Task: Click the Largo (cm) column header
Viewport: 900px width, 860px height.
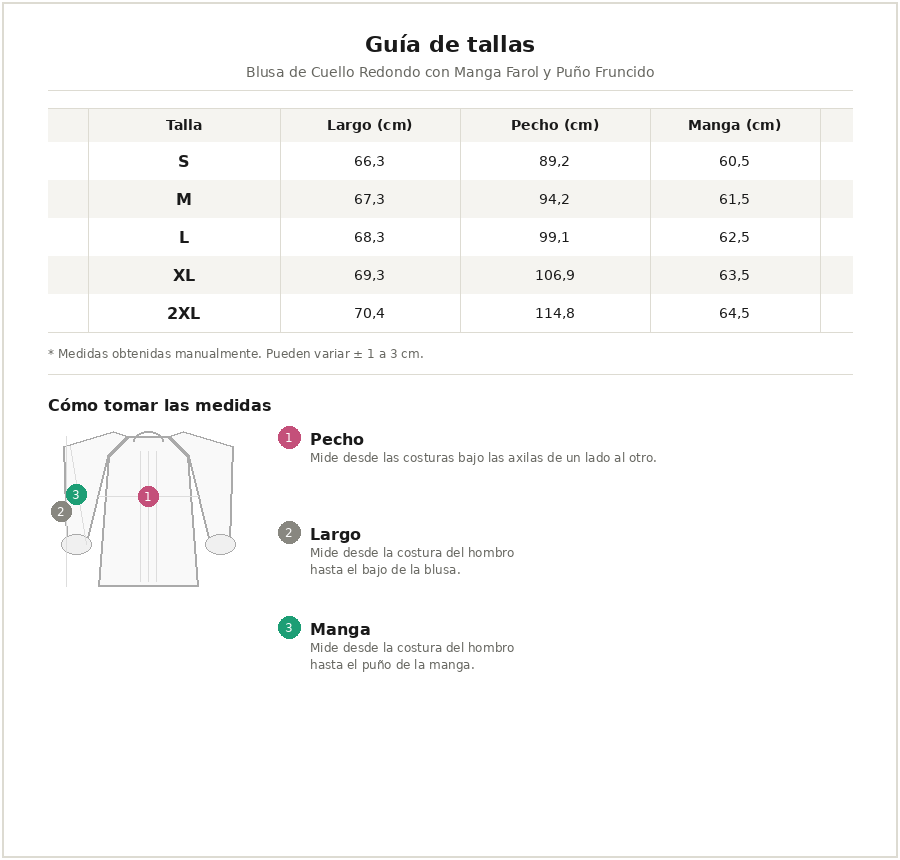Action: point(369,126)
